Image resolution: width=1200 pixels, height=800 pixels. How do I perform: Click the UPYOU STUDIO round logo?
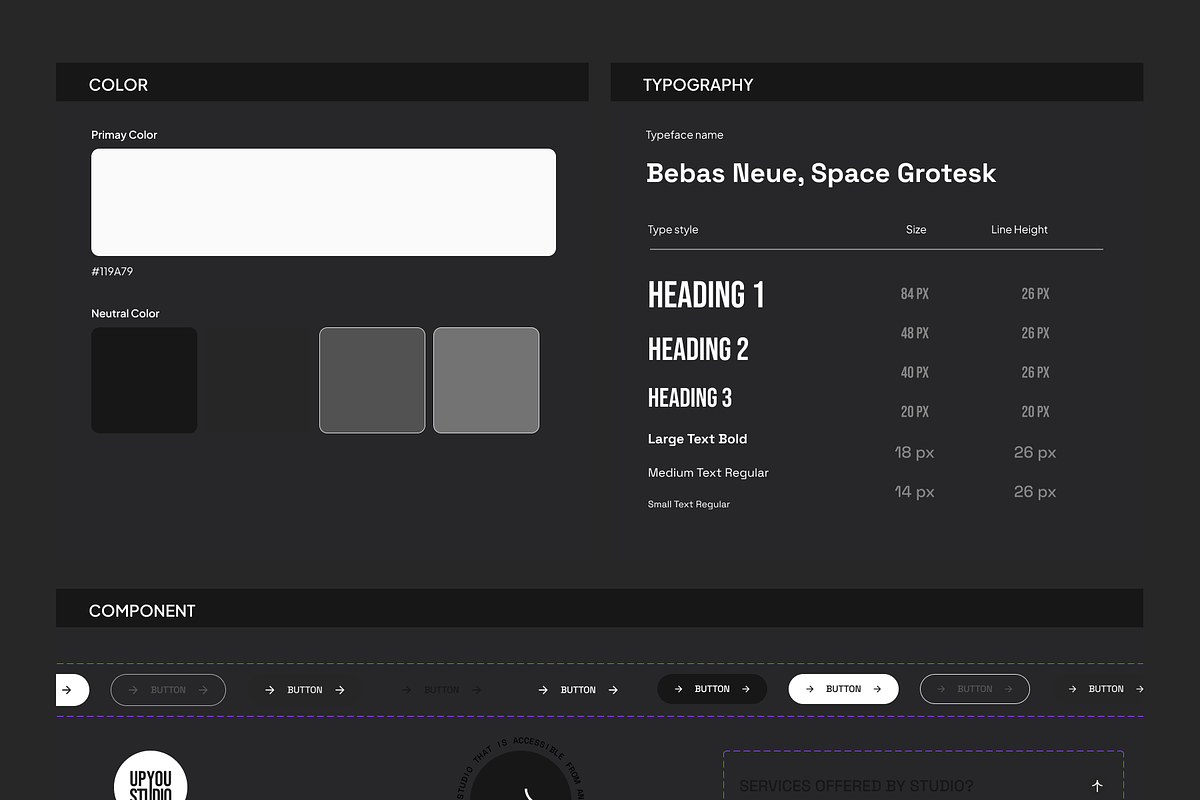coord(151,776)
